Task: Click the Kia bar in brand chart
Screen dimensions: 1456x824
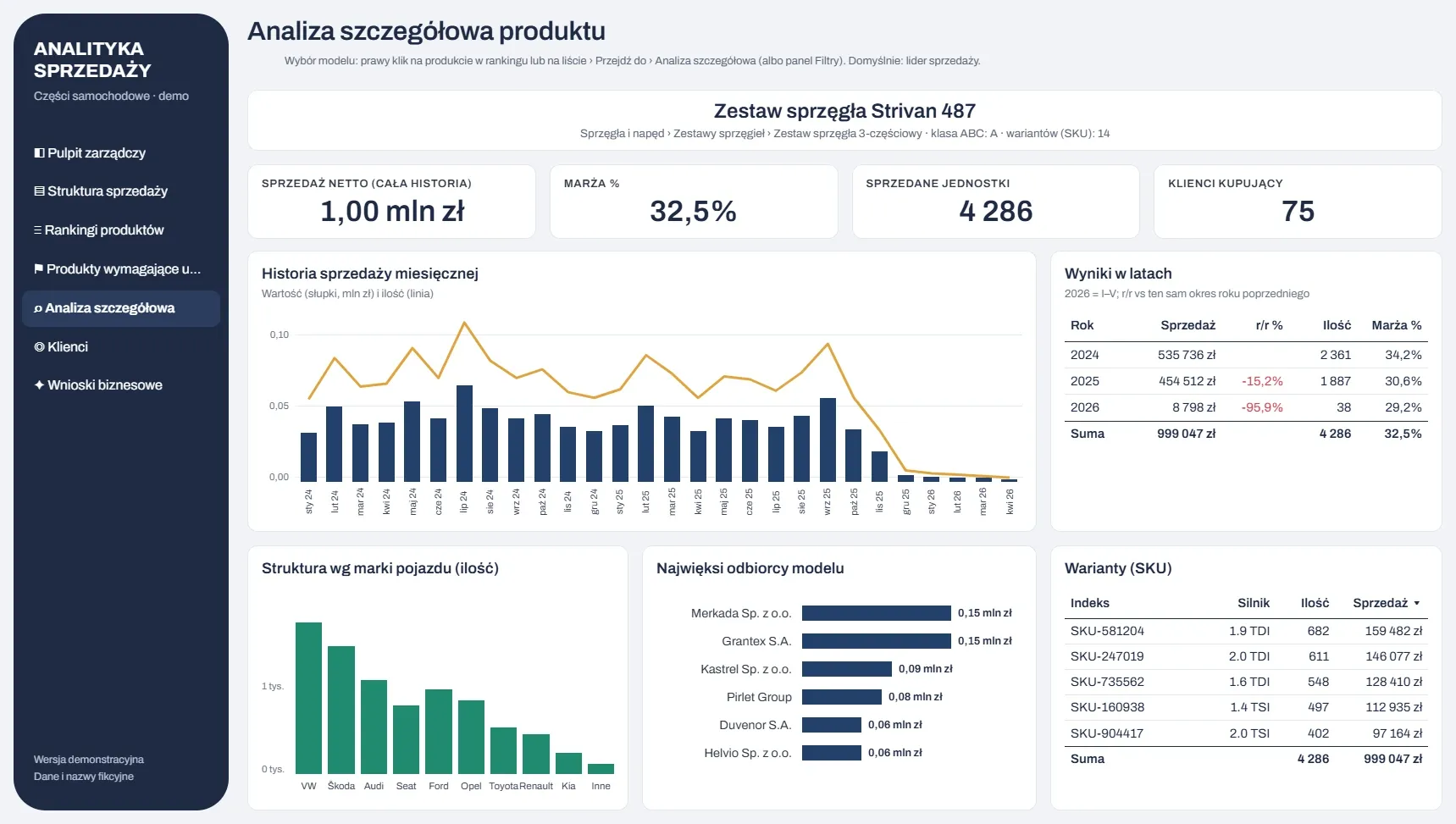Action: pos(568,763)
